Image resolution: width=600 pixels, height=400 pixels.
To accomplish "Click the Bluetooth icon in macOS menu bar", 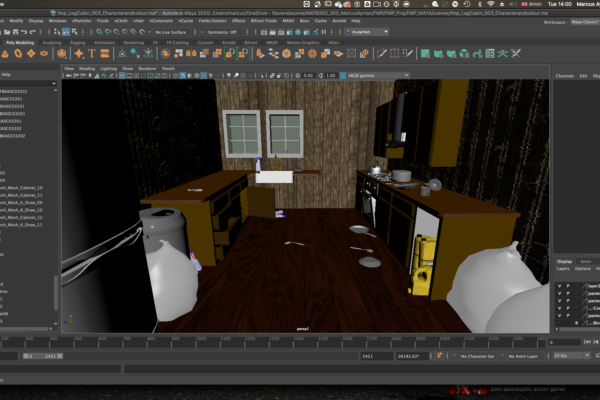I will (479, 4).
